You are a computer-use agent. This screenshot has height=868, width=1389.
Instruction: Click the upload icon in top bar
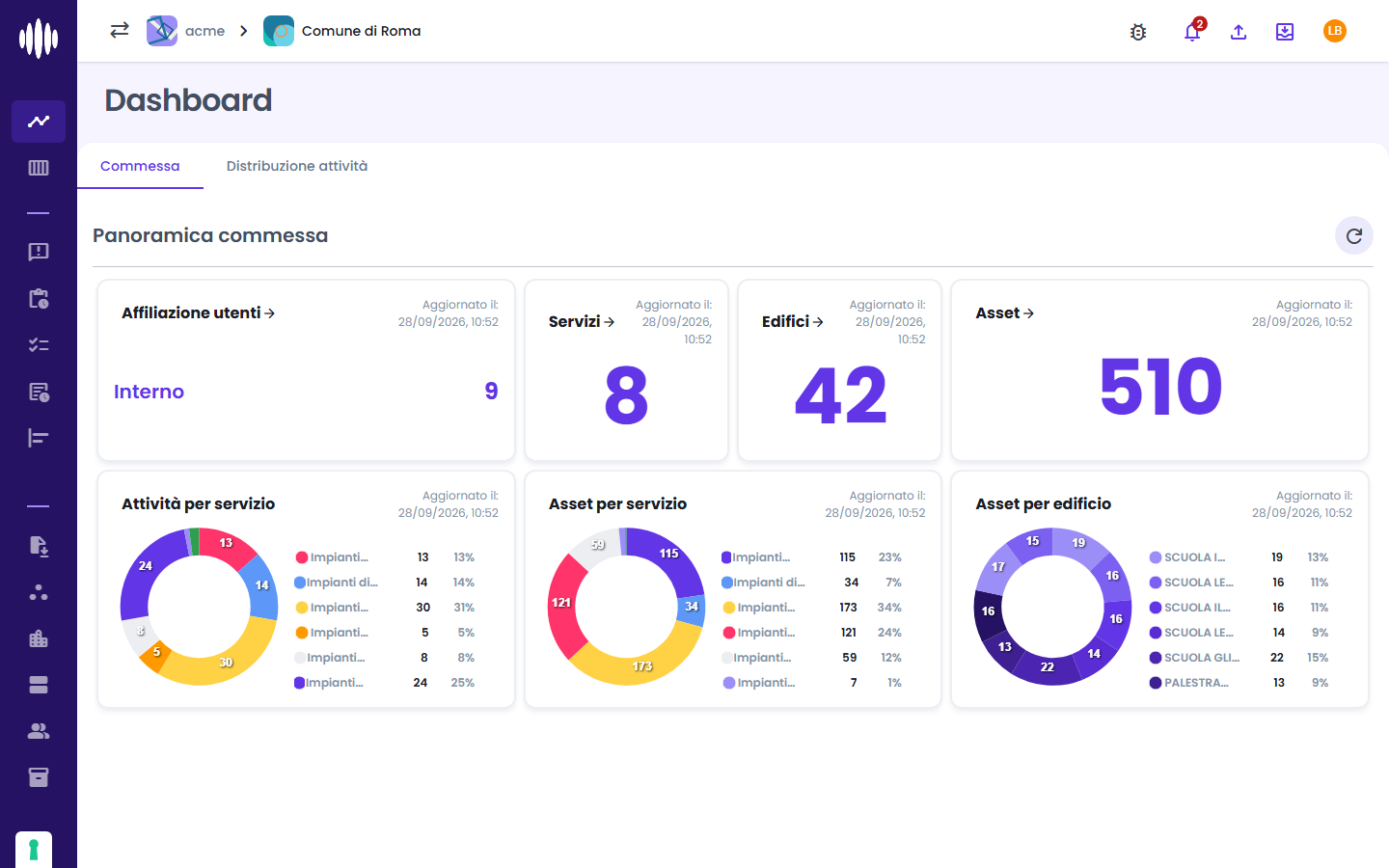click(x=1239, y=32)
